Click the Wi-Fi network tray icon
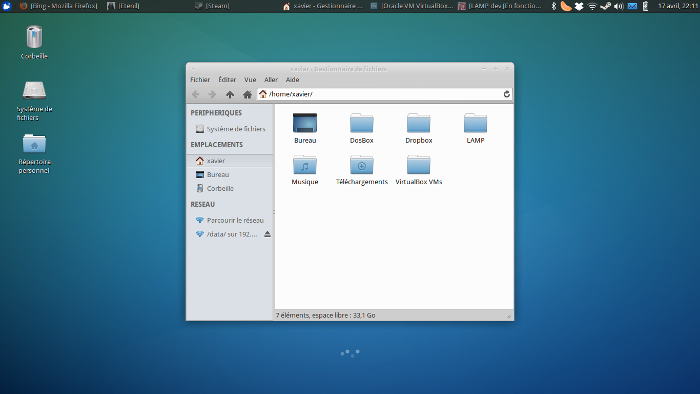The width and height of the screenshot is (700, 394). 592,6
